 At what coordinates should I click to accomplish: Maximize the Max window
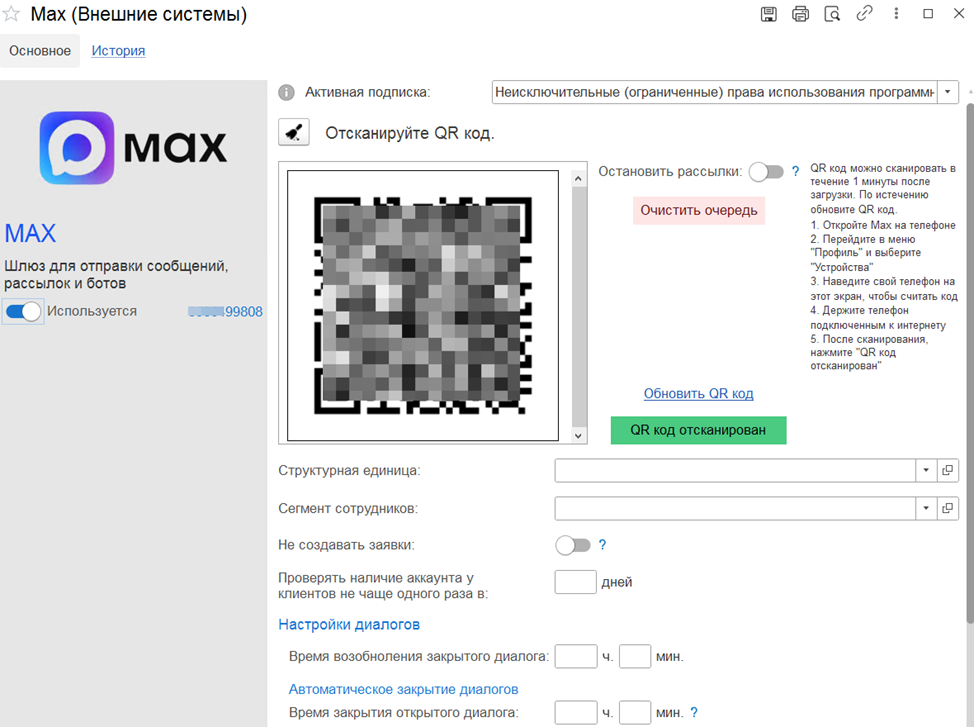coord(928,14)
